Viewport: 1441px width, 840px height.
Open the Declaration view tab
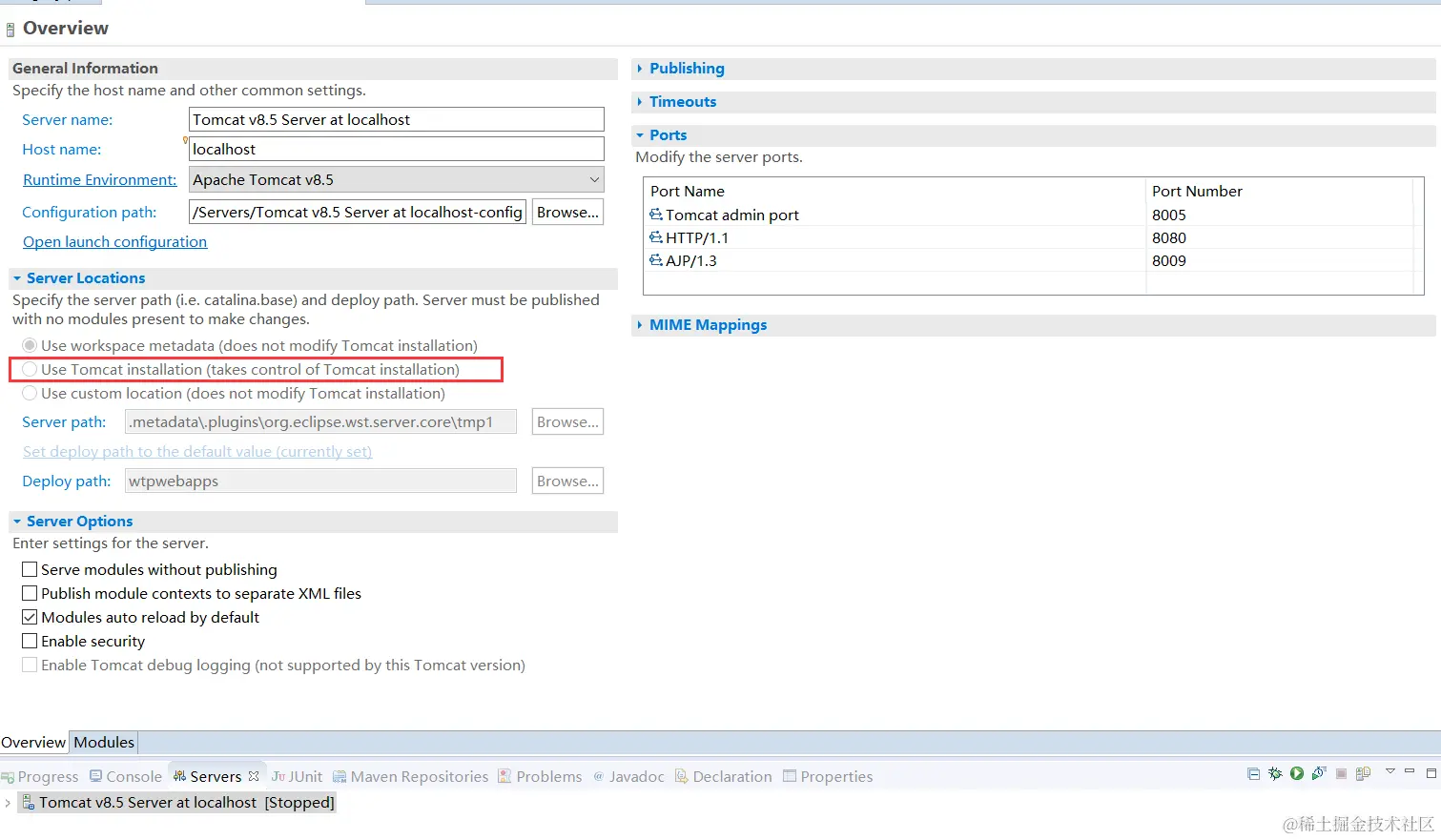(x=723, y=776)
